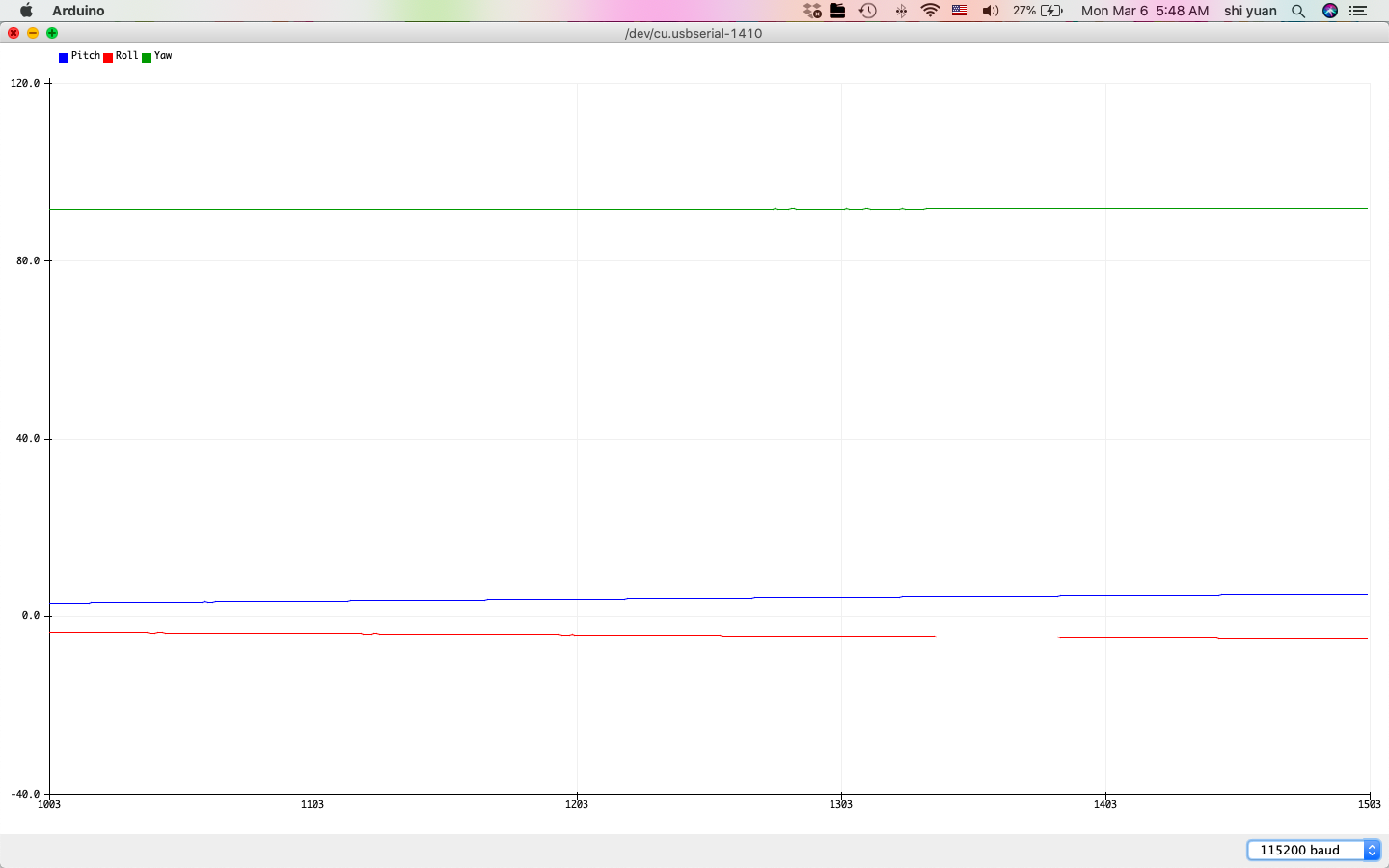Click the Dropbox status icon
This screenshot has width=1389, height=868.
click(813, 11)
